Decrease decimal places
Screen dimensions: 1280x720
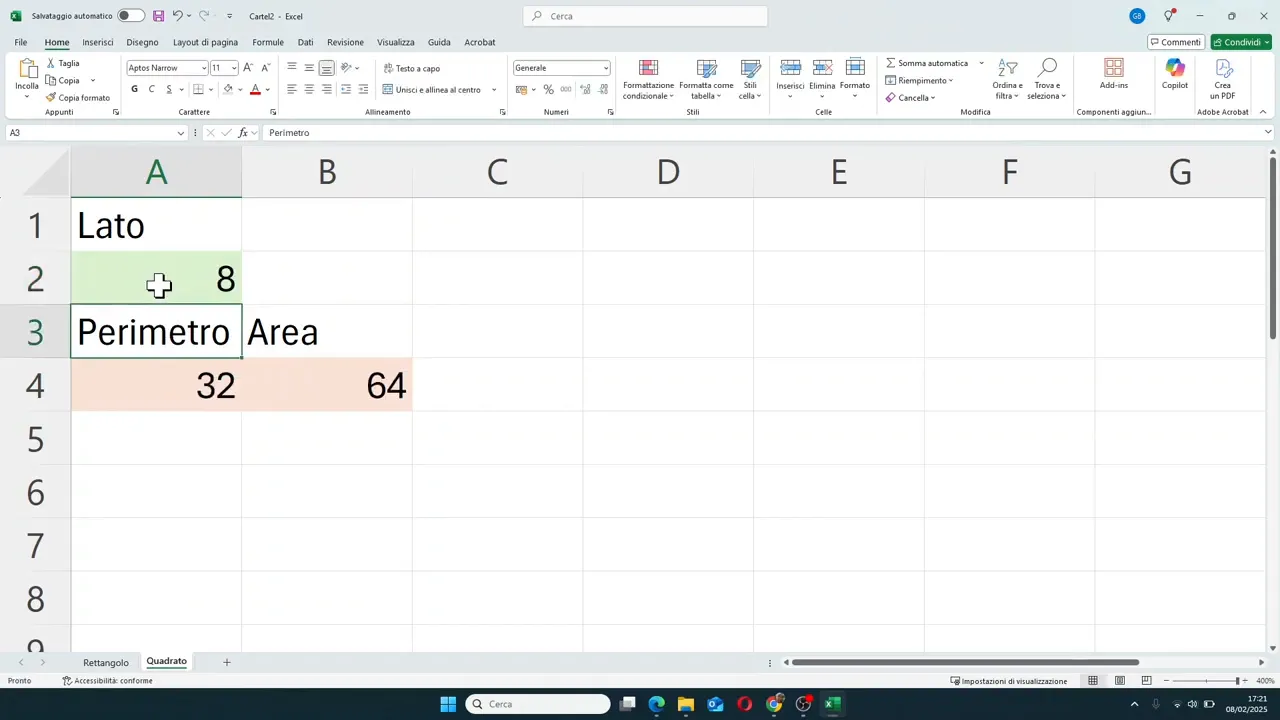(x=602, y=89)
